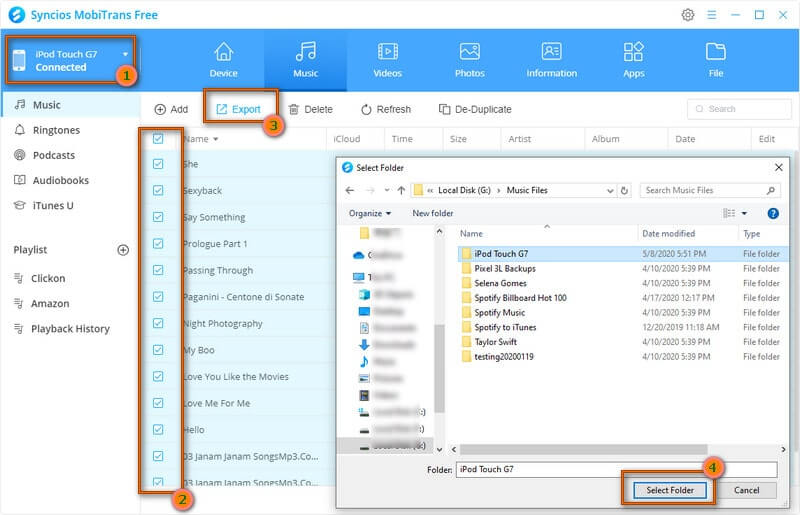
Task: Toggle the select-all checkbox in header
Action: tap(158, 139)
